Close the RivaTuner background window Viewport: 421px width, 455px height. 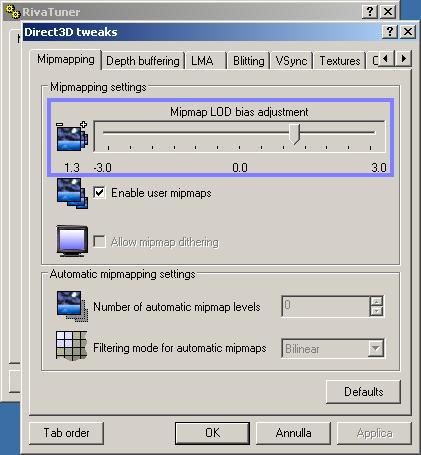tap(388, 12)
